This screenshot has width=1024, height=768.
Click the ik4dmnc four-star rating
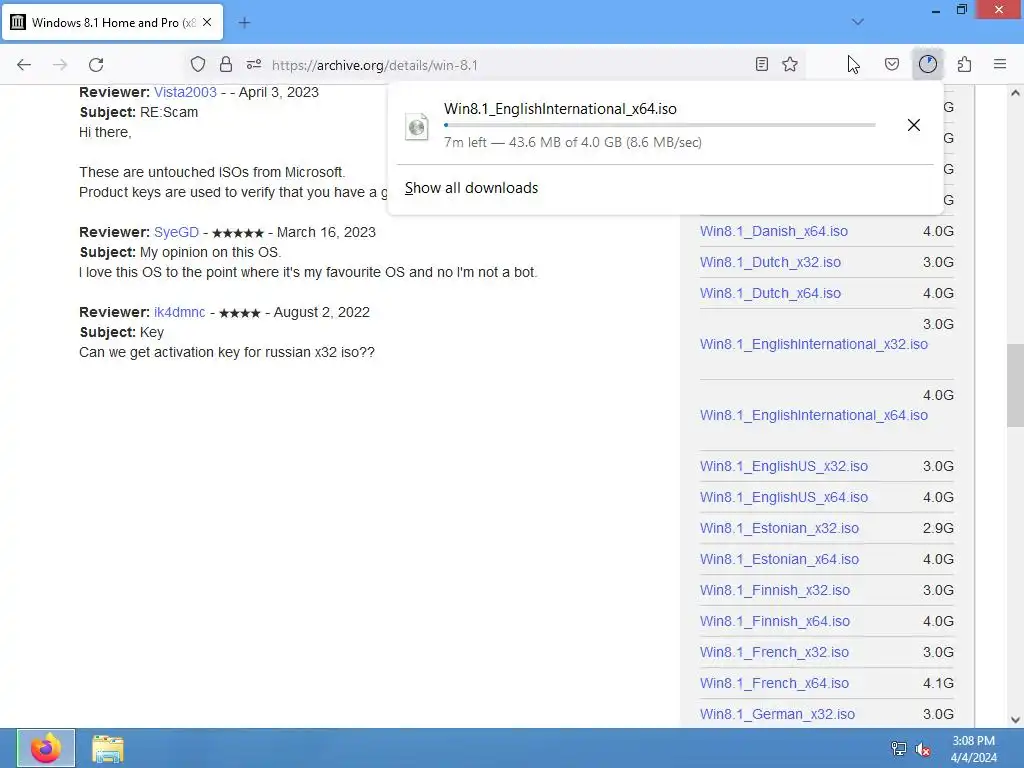click(240, 313)
